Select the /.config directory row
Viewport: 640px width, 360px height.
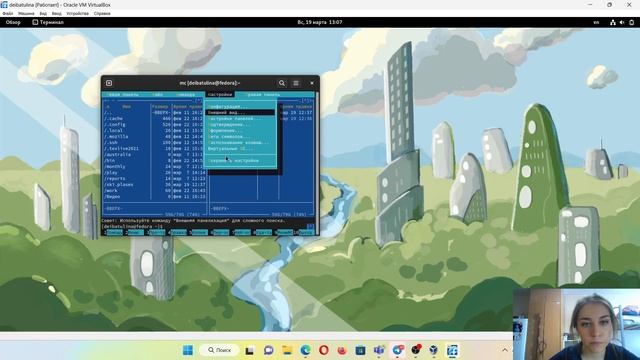point(155,125)
